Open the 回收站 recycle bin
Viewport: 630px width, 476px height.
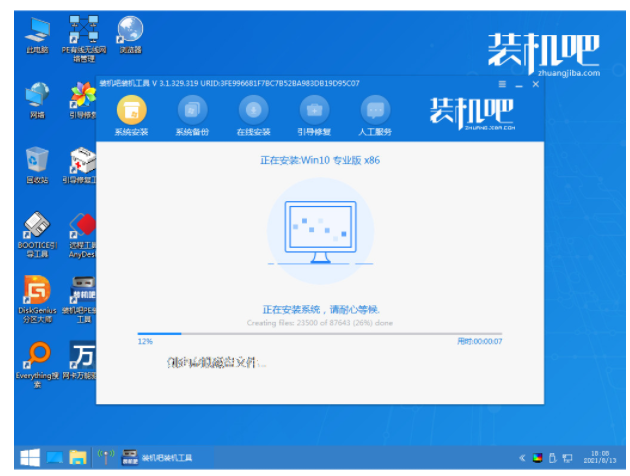tap(37, 162)
